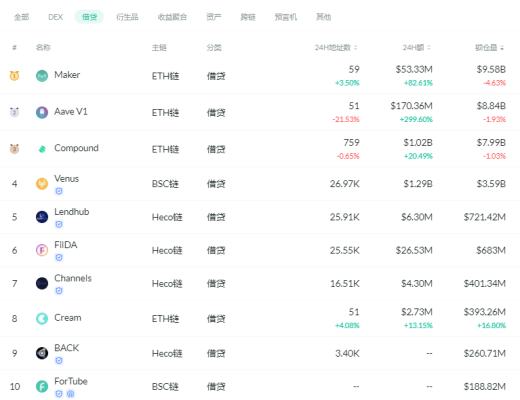This screenshot has height=400, width=520.
Task: Select the 资产 category tab
Action: click(x=214, y=17)
